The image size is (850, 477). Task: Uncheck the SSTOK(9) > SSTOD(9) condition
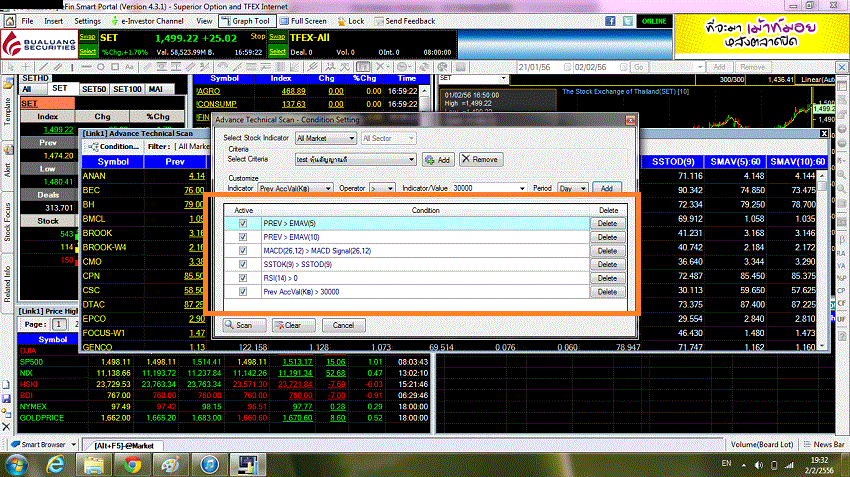click(243, 265)
